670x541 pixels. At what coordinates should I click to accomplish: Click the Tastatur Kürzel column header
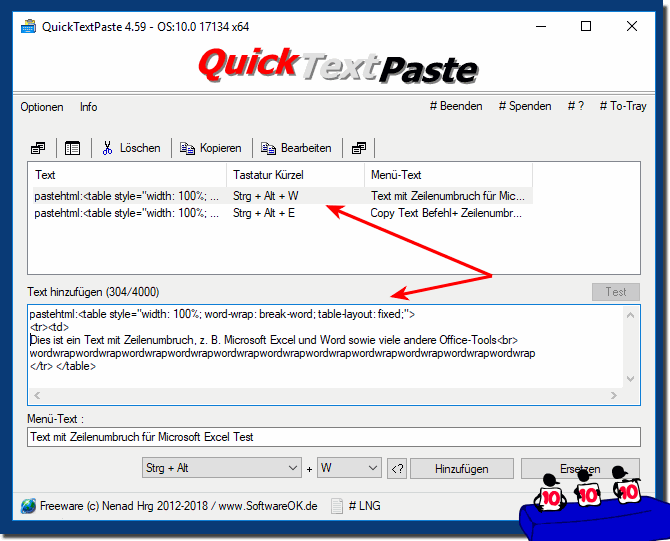(x=295, y=175)
